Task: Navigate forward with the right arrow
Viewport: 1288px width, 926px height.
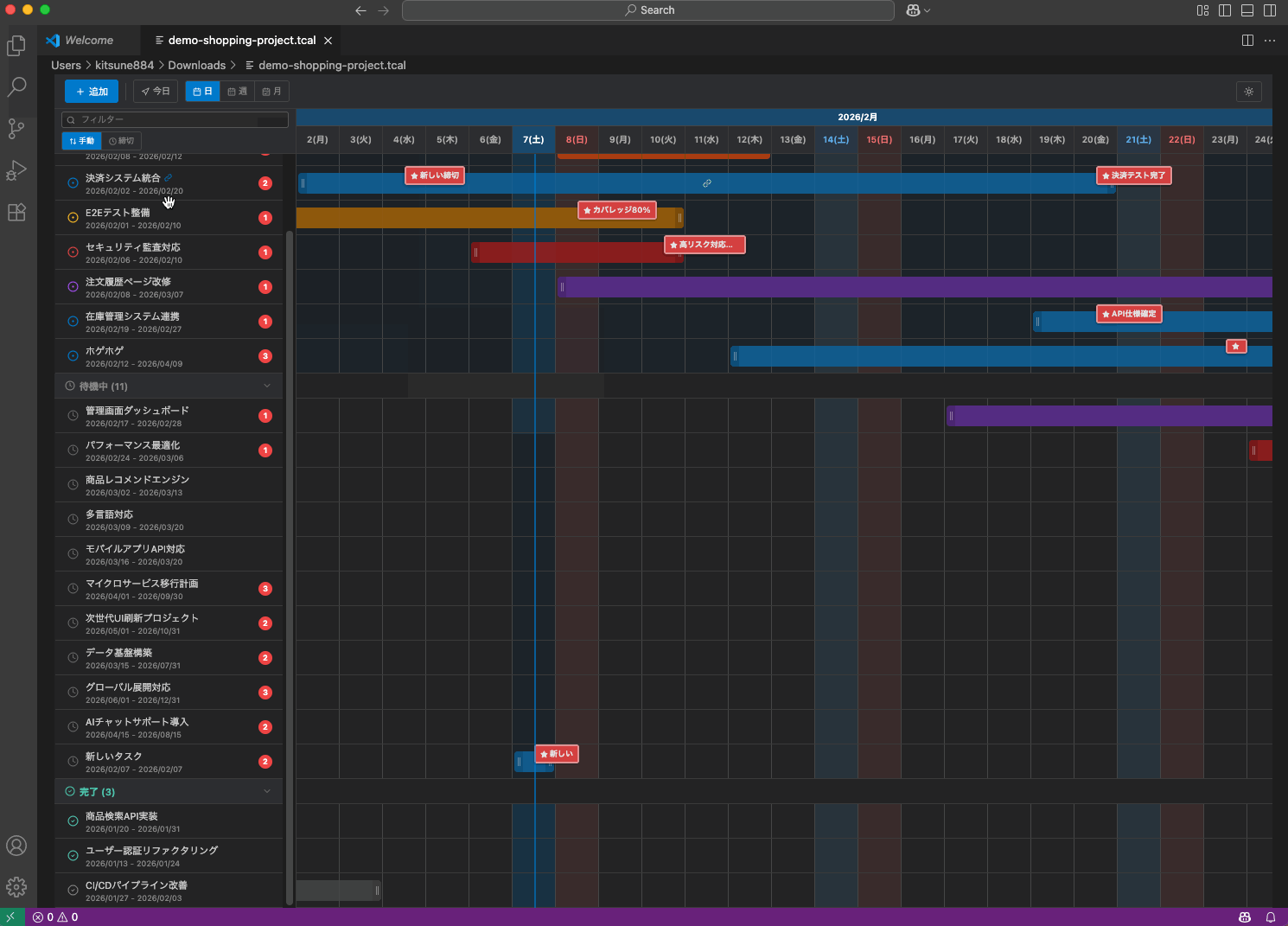Action: pos(384,10)
